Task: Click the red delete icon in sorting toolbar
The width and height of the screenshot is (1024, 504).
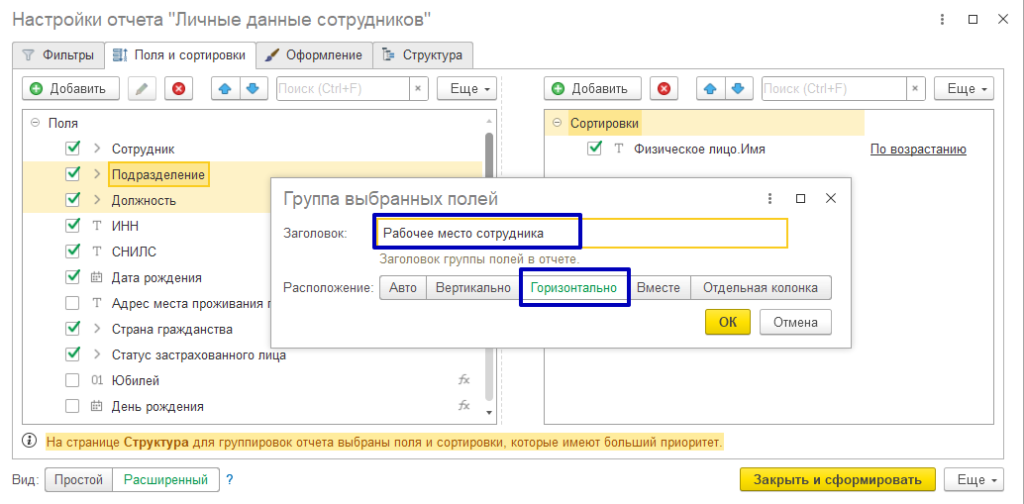Action: click(664, 88)
